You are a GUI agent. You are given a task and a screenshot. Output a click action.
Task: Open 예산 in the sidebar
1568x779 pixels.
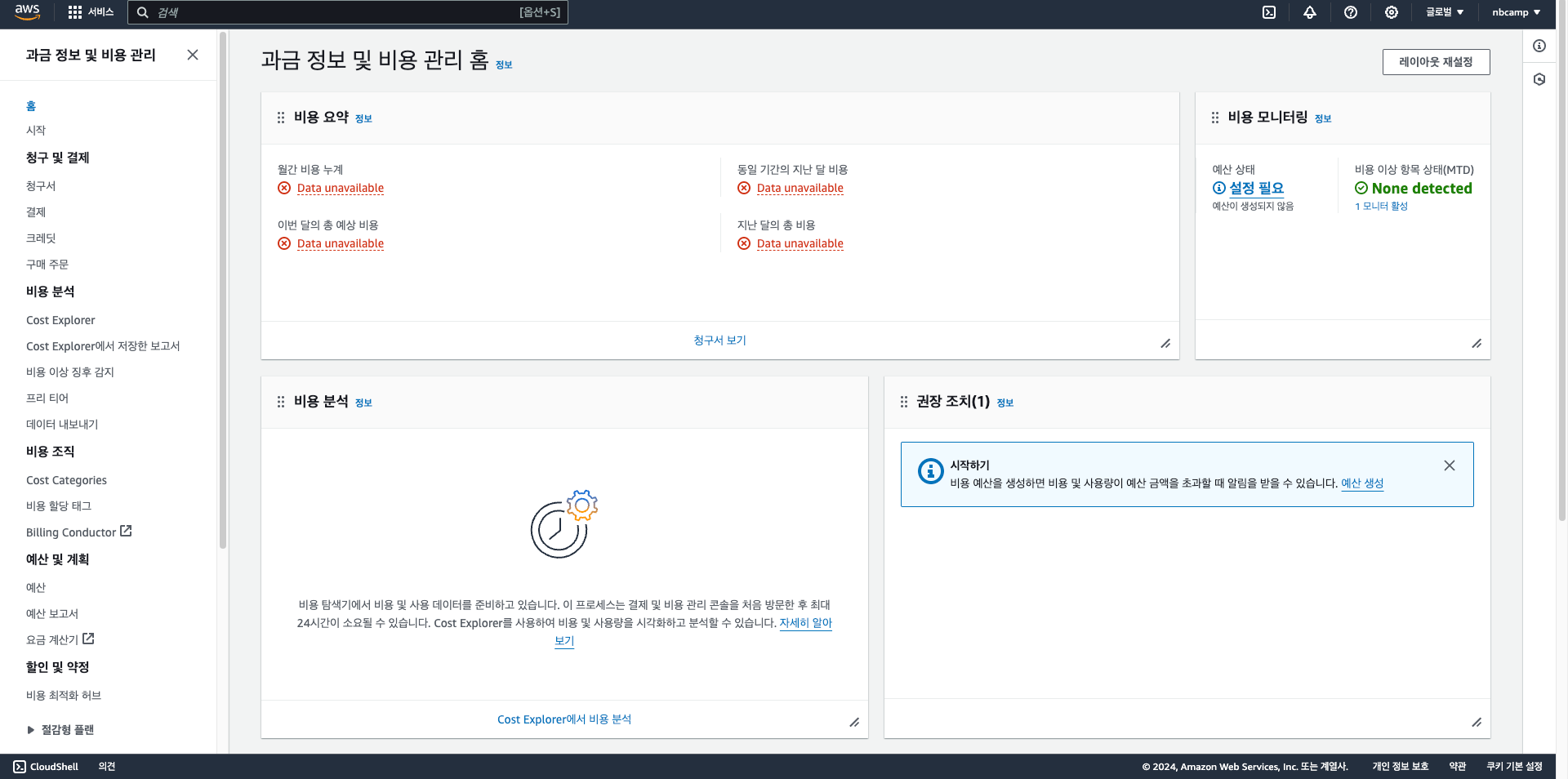pos(36,588)
